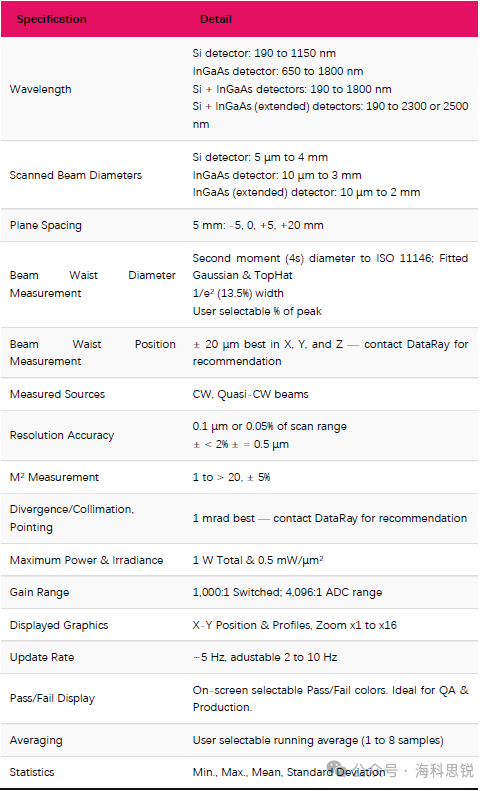Select the Pass/Fail Display row label

point(52,699)
